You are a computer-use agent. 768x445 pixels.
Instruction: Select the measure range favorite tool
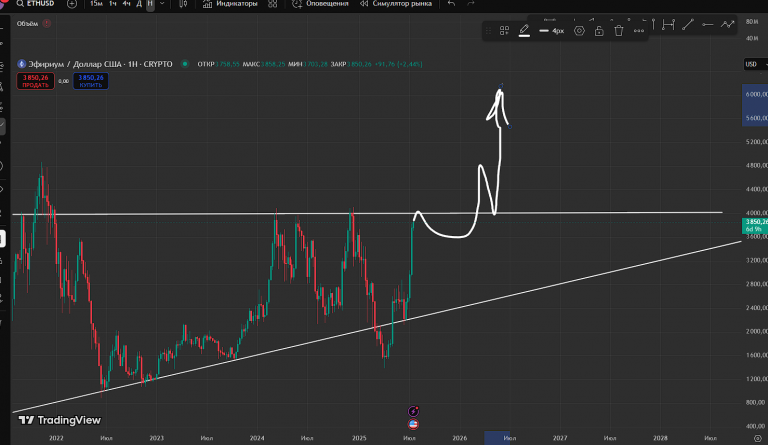(668, 24)
